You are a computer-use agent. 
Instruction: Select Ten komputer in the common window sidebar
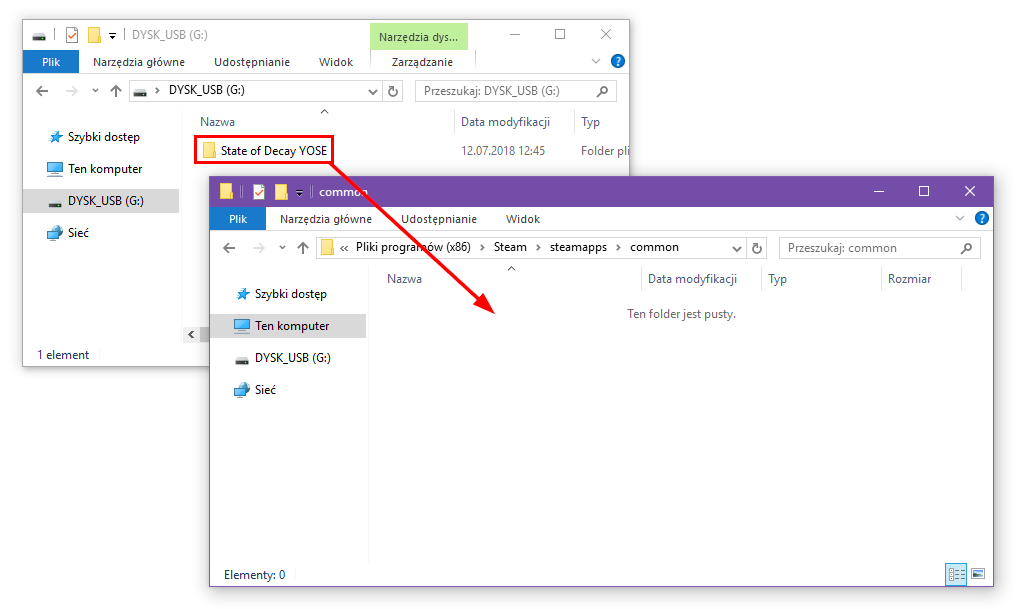coord(291,326)
